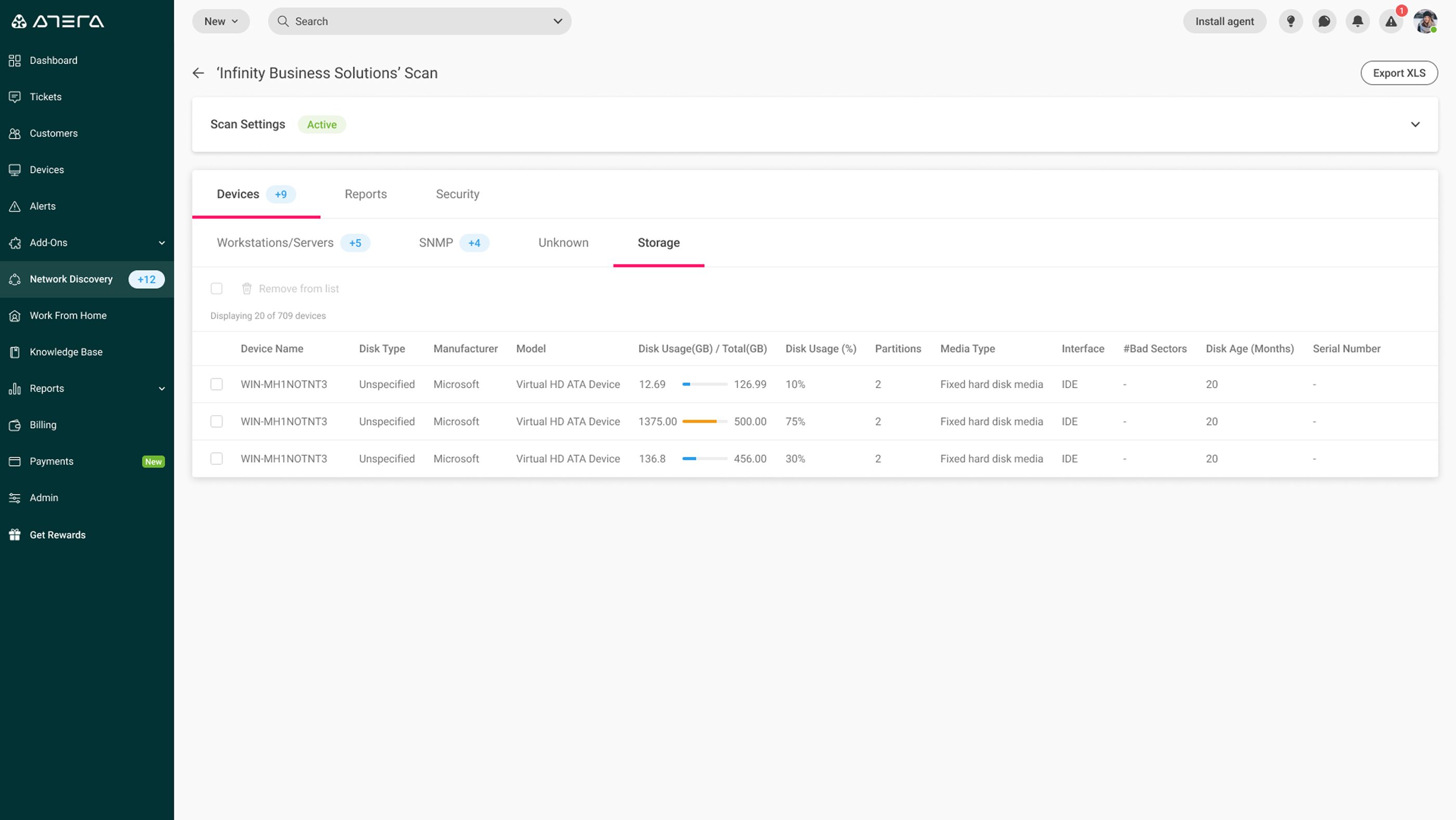This screenshot has width=1456, height=820.
Task: Click the orange 75% disk usage bar
Action: (704, 422)
